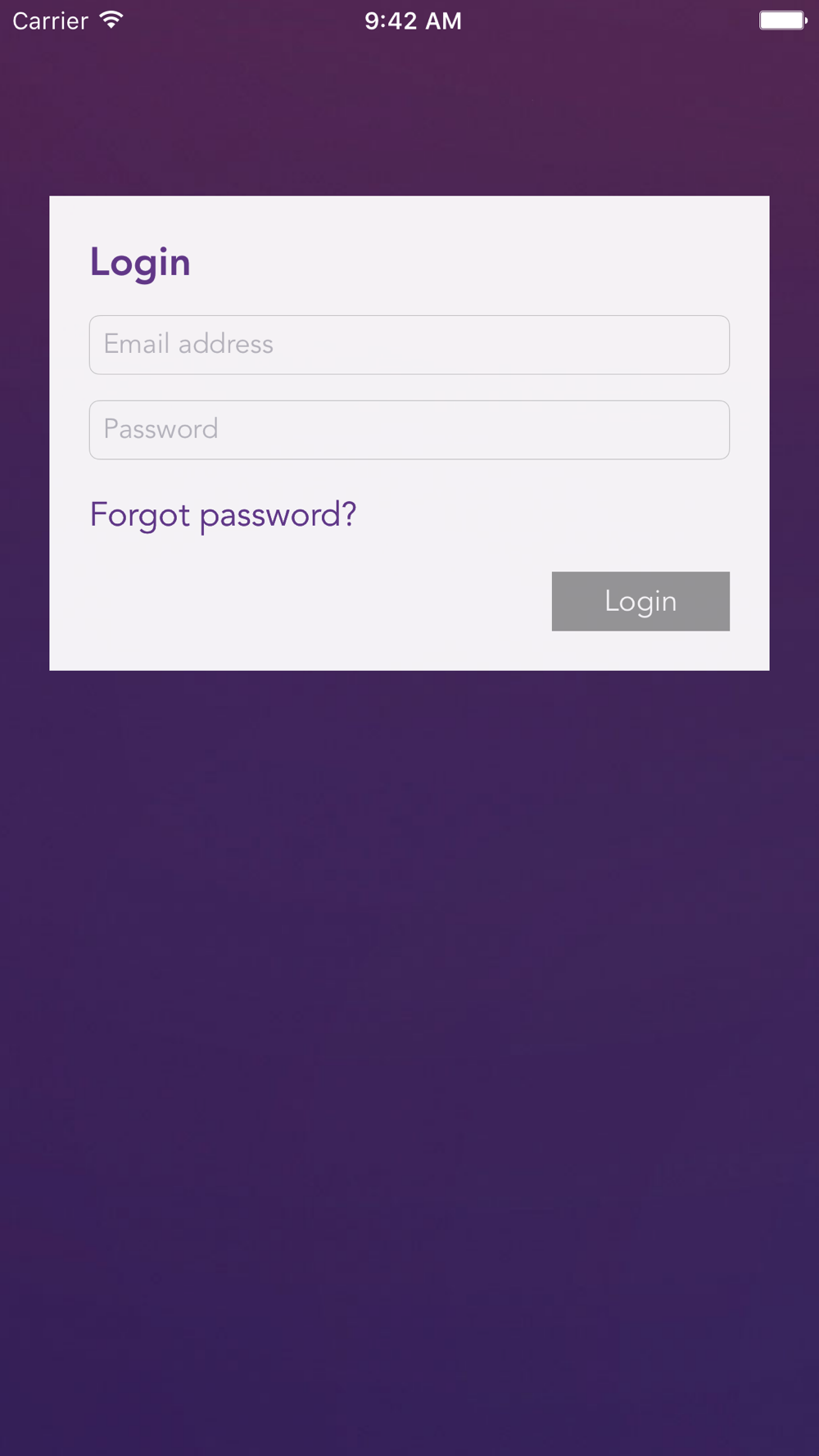
Task: Open the Forgot password? link
Action: 223,515
